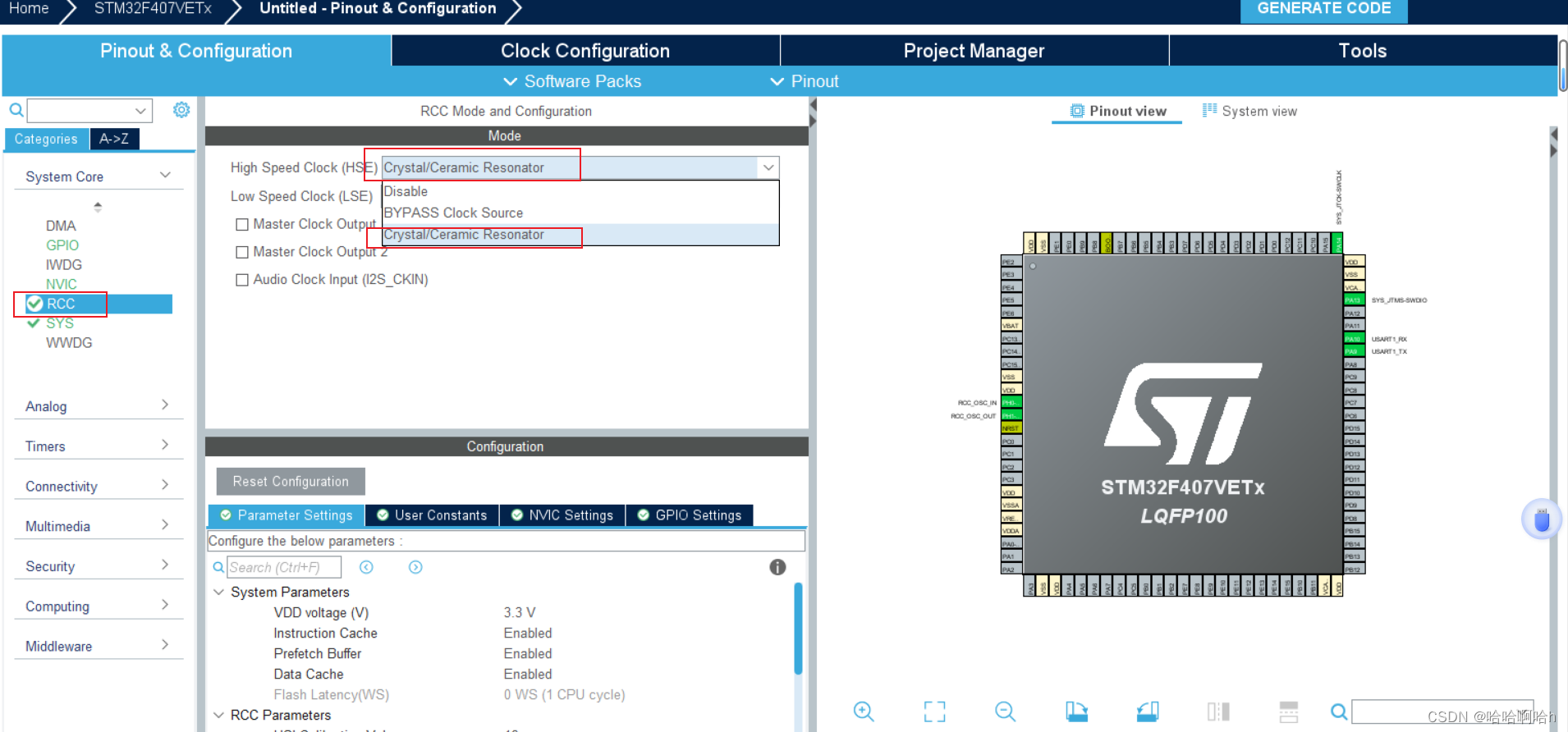Click the Reset Configuration button
Image resolution: width=1568 pixels, height=732 pixels.
[291, 482]
